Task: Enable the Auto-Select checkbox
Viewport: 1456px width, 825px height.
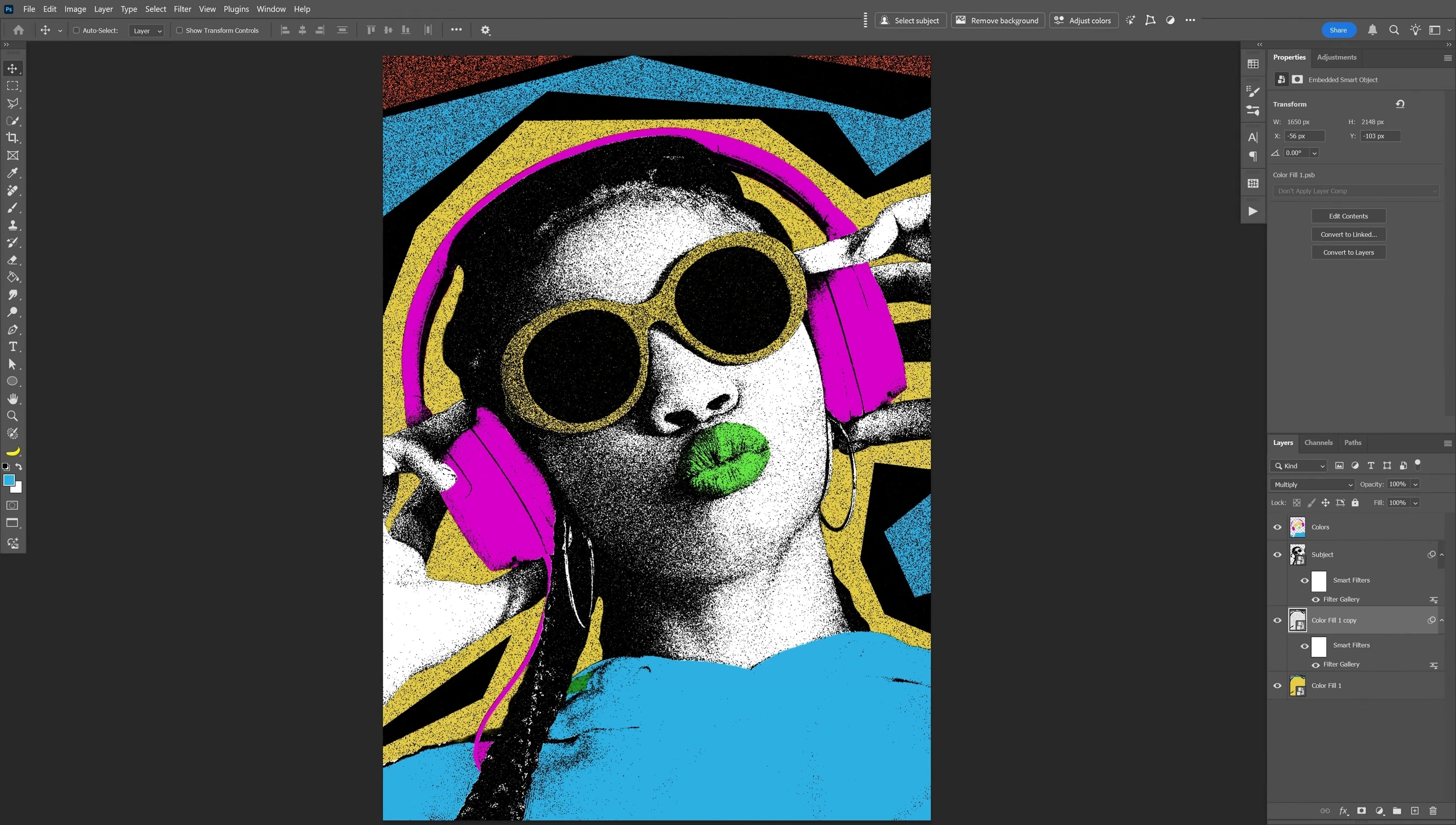Action: 76,30
